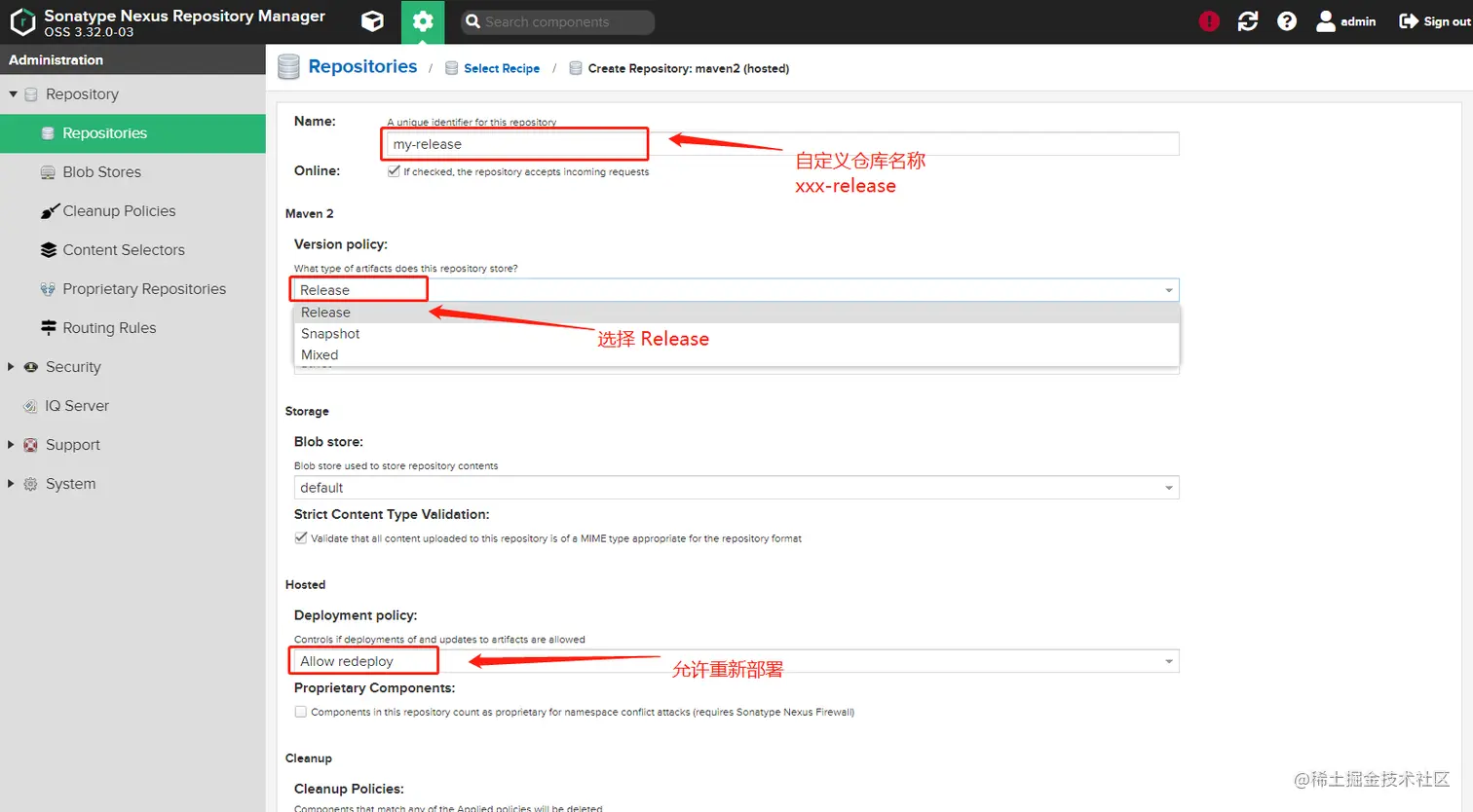Screen dimensions: 1473x812
Task: Click the Select Recipe breadcrumb link
Action: click(x=502, y=68)
